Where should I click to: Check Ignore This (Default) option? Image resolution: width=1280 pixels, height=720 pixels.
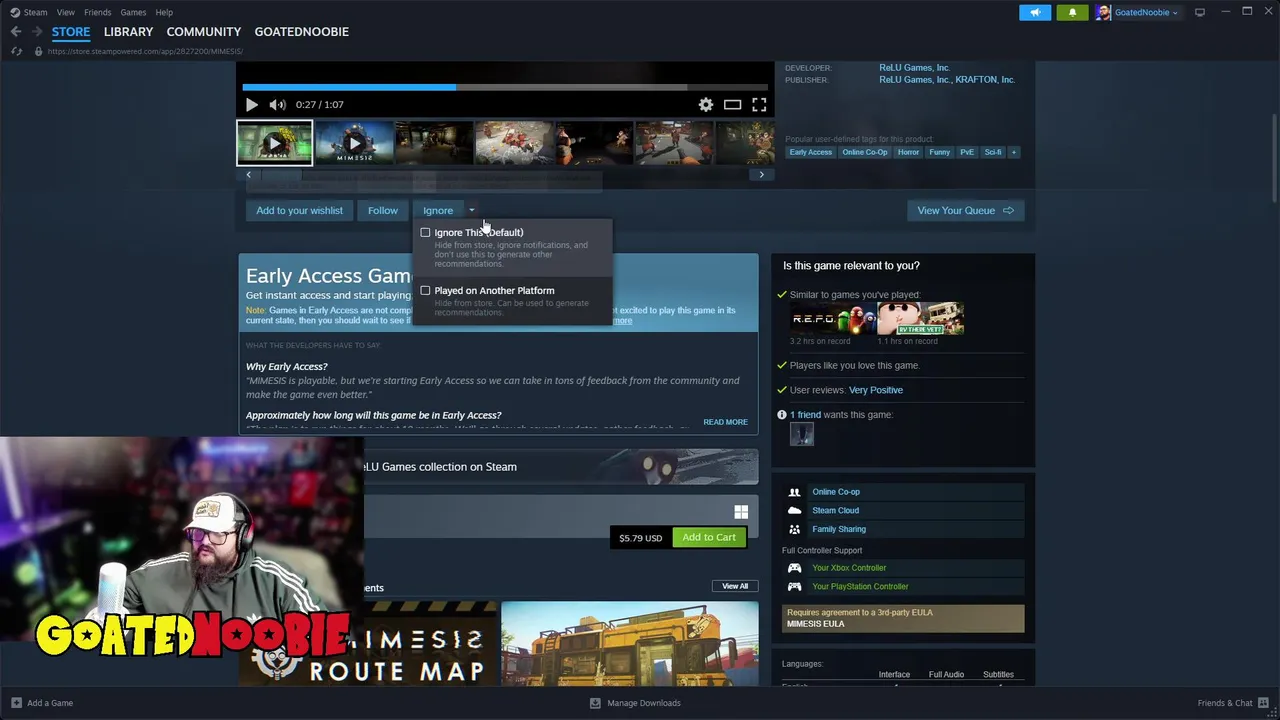[425, 232]
